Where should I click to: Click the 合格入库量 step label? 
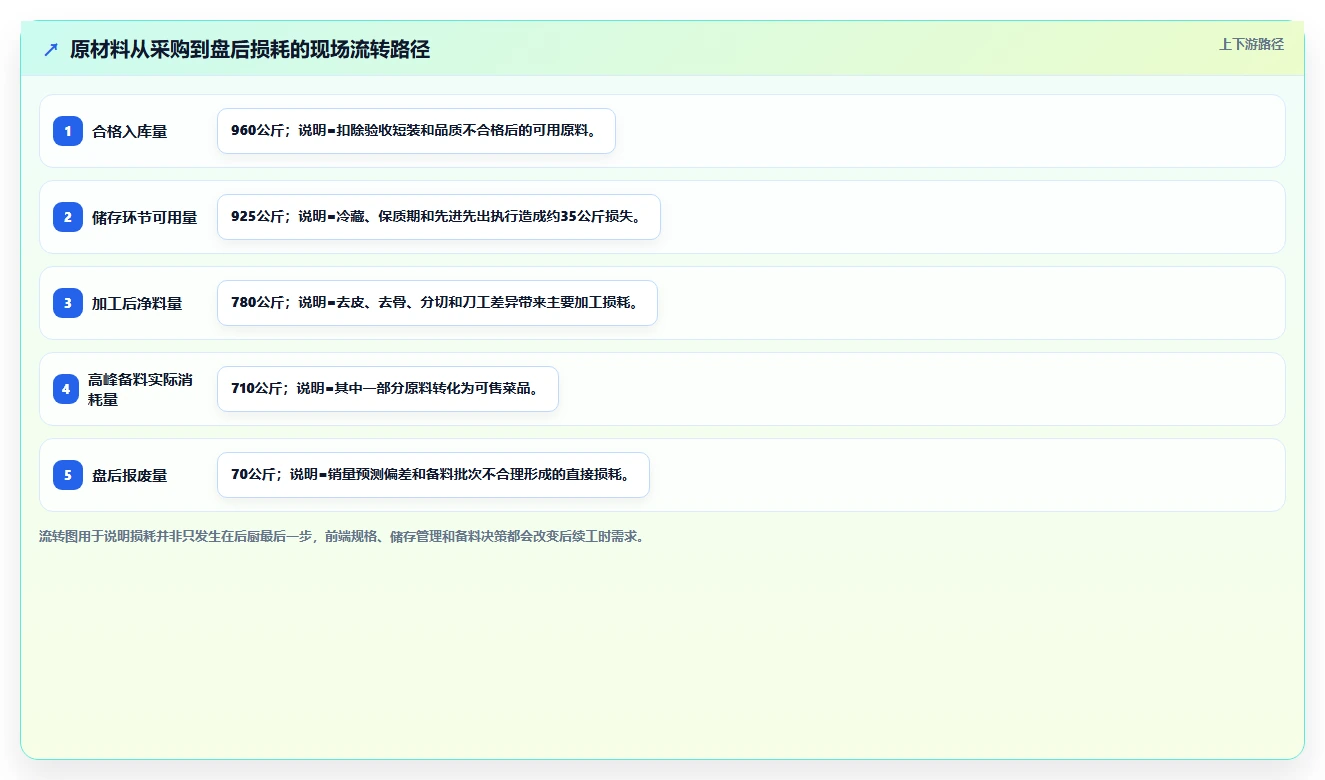pyautogui.click(x=130, y=131)
